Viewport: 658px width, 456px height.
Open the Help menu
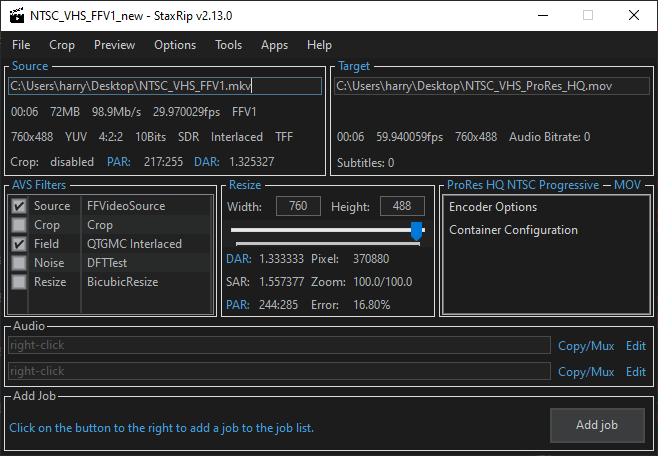(319, 45)
